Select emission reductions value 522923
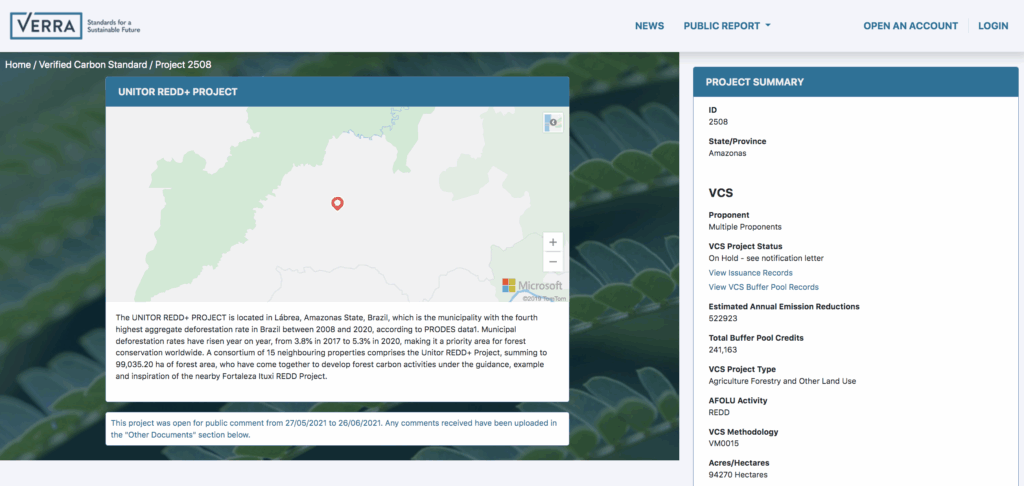The image size is (1024, 486). (722, 319)
